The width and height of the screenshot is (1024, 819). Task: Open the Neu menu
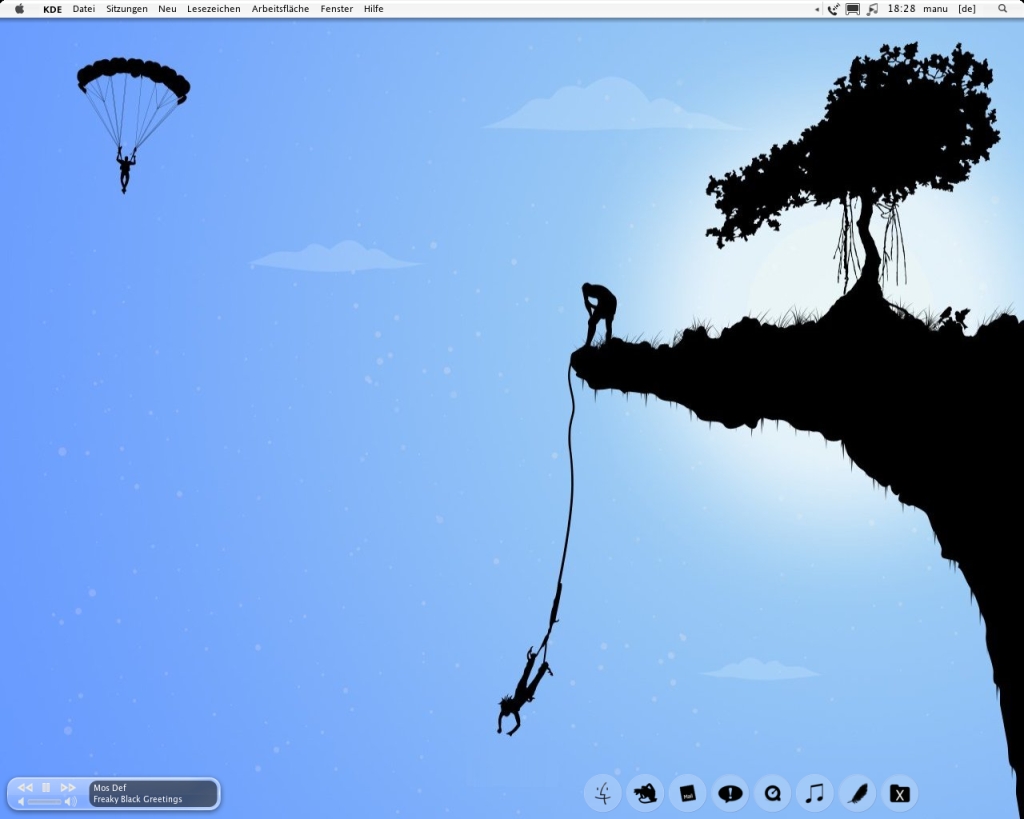click(x=167, y=9)
